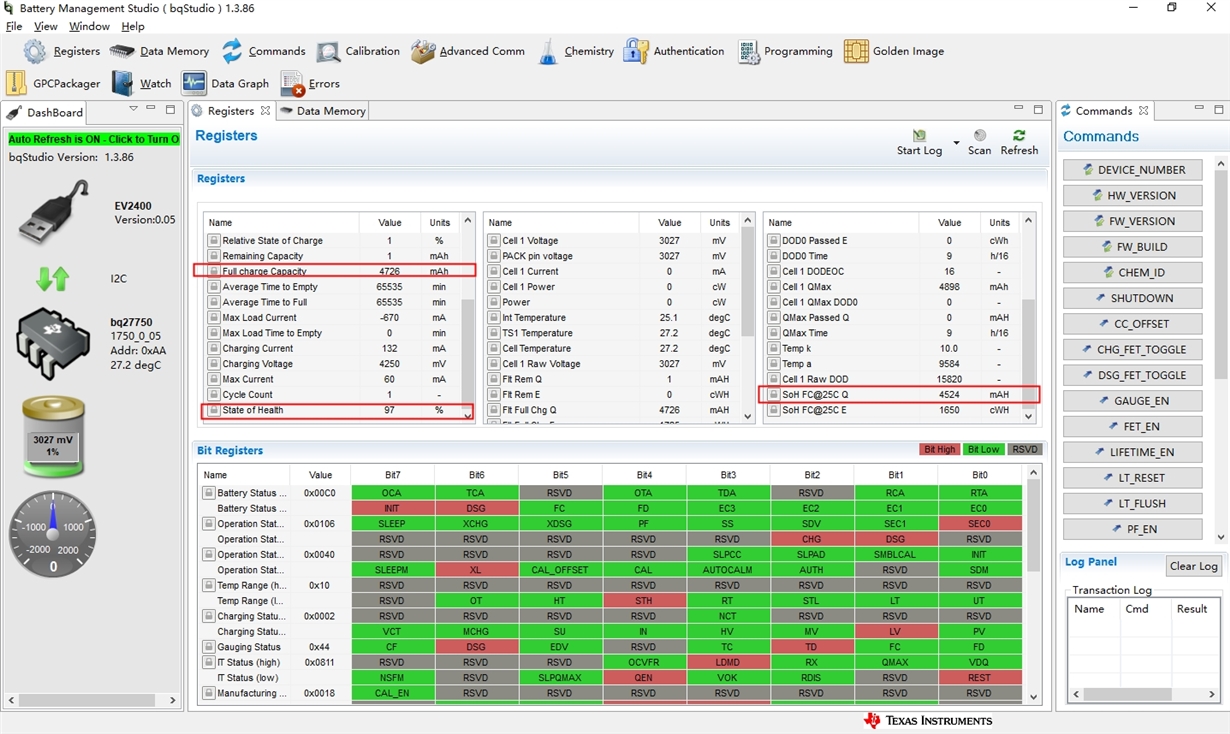
Task: Click the EV2400 USB adapter icon
Action: tap(54, 213)
